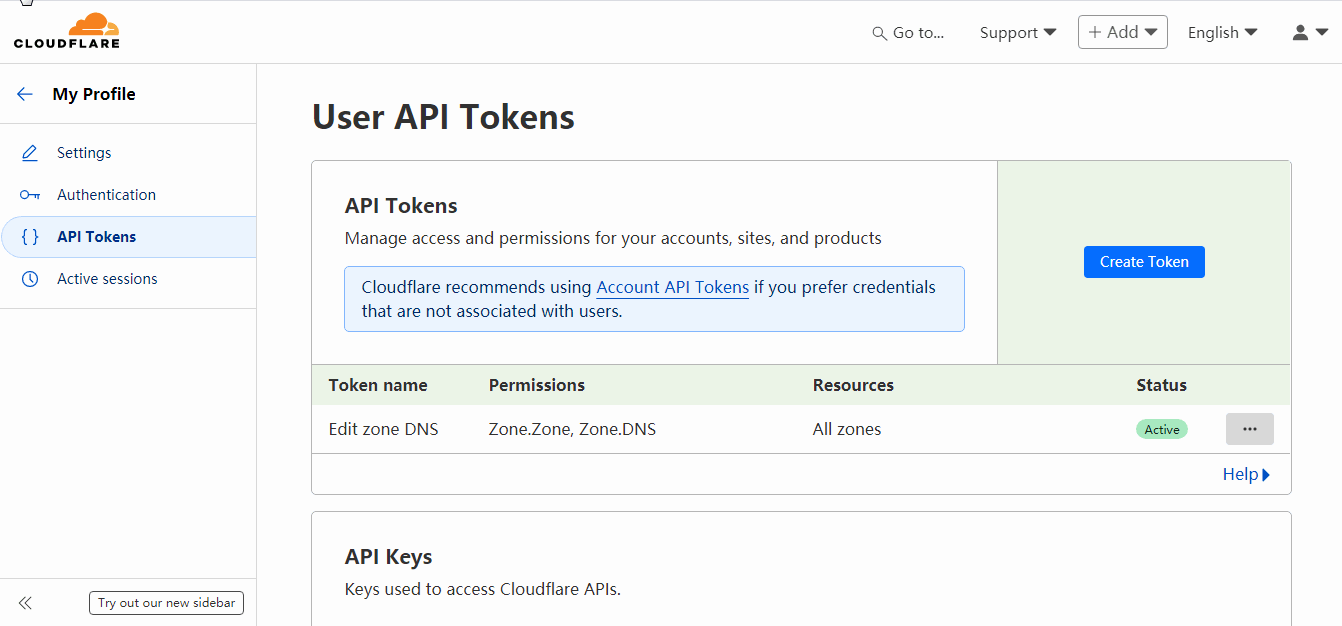Click the key icon next to Authentication
This screenshot has width=1342, height=626.
tap(30, 195)
